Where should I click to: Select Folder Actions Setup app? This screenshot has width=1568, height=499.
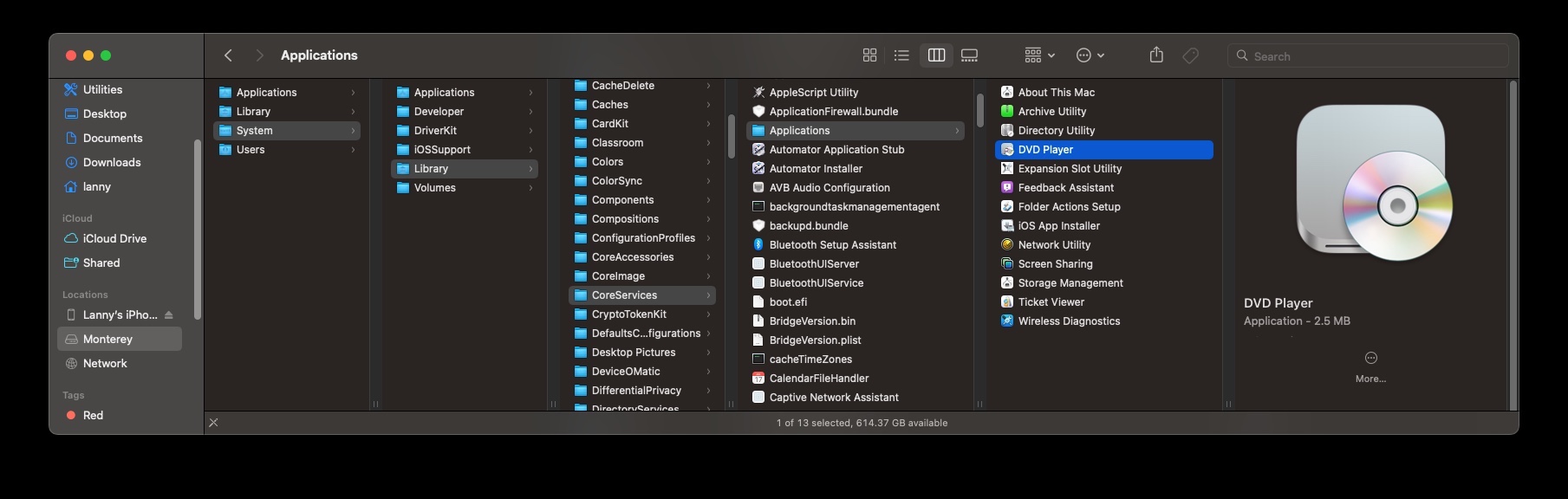pyautogui.click(x=1104, y=206)
